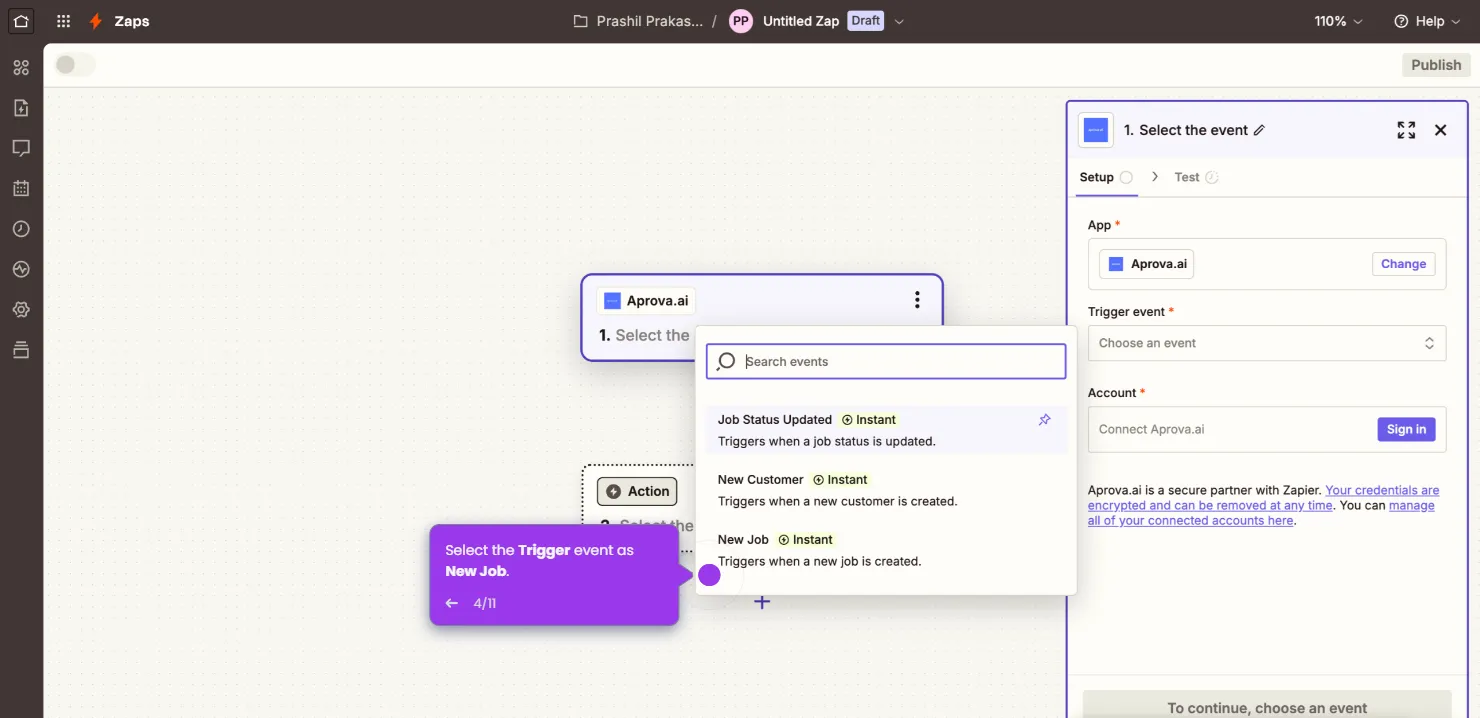1480x718 pixels.
Task: Open the calendar icon in the sidebar
Action: pos(21,187)
